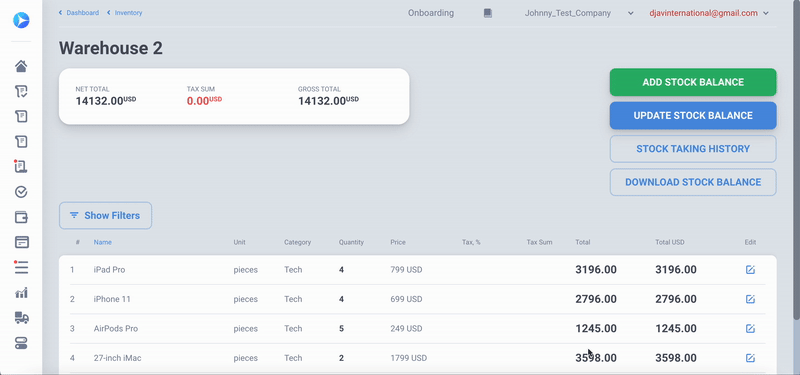Image resolution: width=800 pixels, height=375 pixels.
Task: Click the book icon next to Onboarding
Action: point(488,13)
